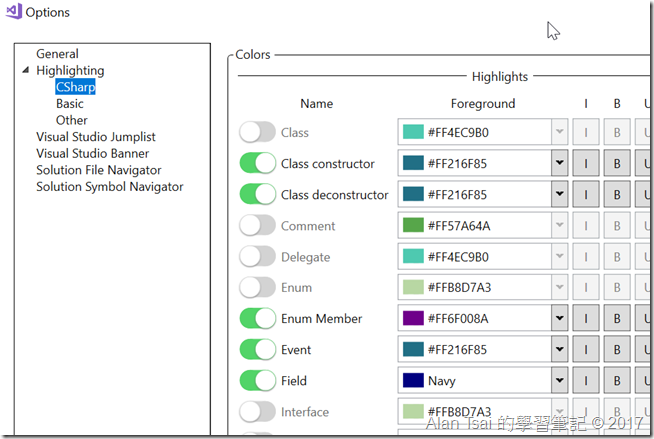
Task: Toggle italic for Class constructor
Action: click(586, 164)
